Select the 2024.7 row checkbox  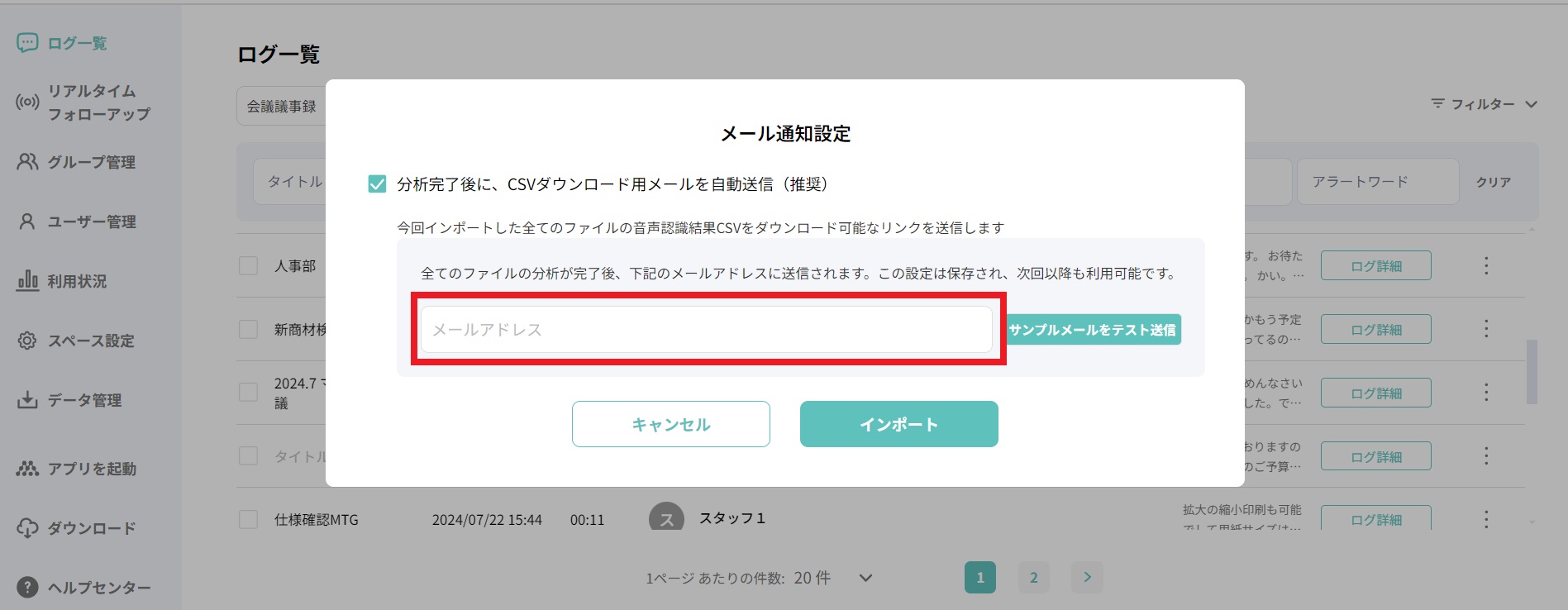248,392
